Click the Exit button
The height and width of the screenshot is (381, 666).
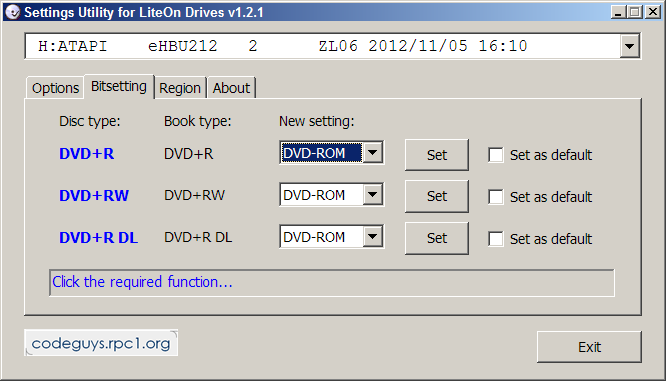tap(589, 347)
